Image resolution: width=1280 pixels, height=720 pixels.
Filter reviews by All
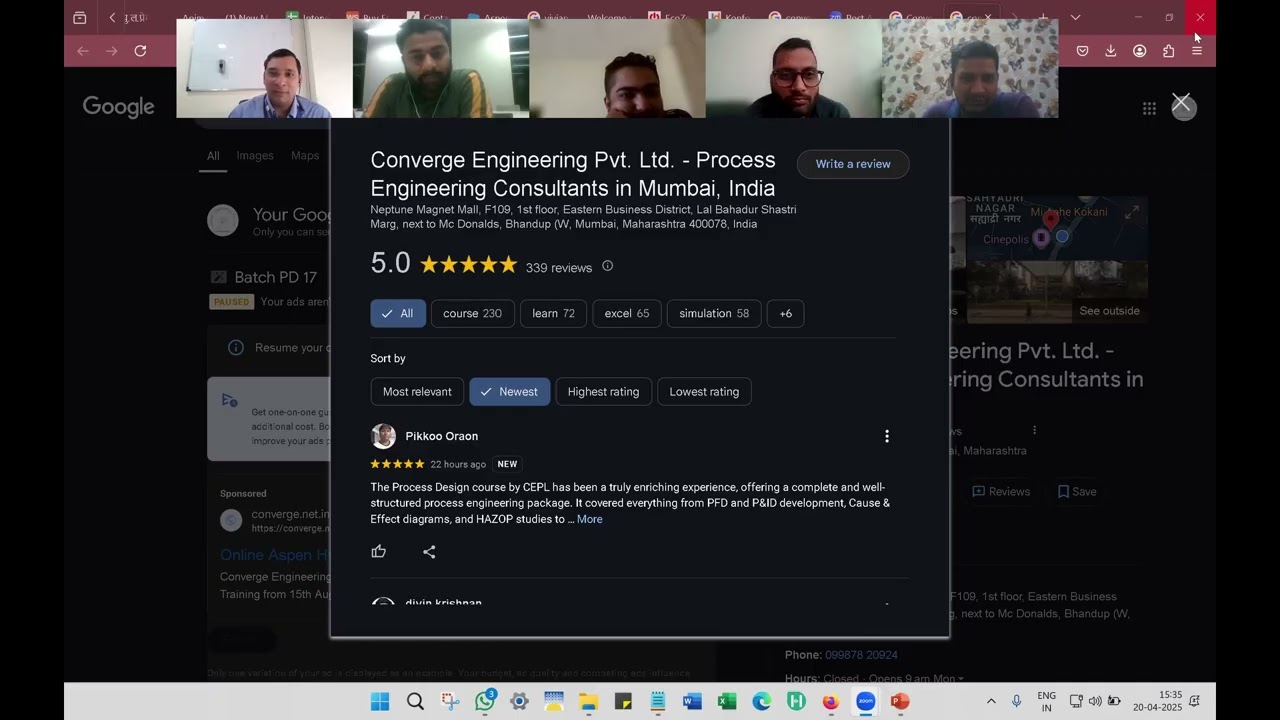(398, 313)
